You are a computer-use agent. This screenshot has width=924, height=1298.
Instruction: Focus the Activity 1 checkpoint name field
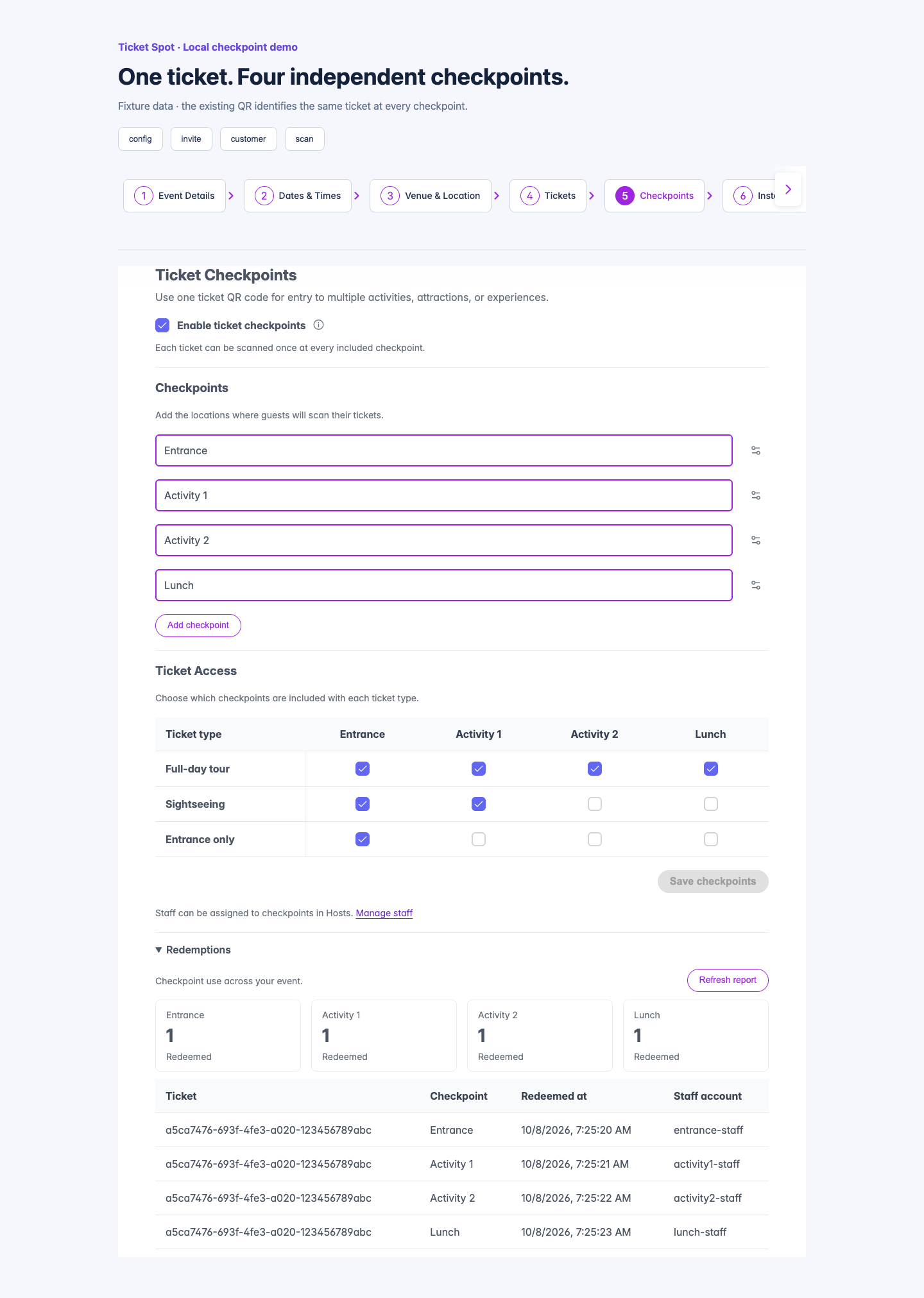pos(444,495)
